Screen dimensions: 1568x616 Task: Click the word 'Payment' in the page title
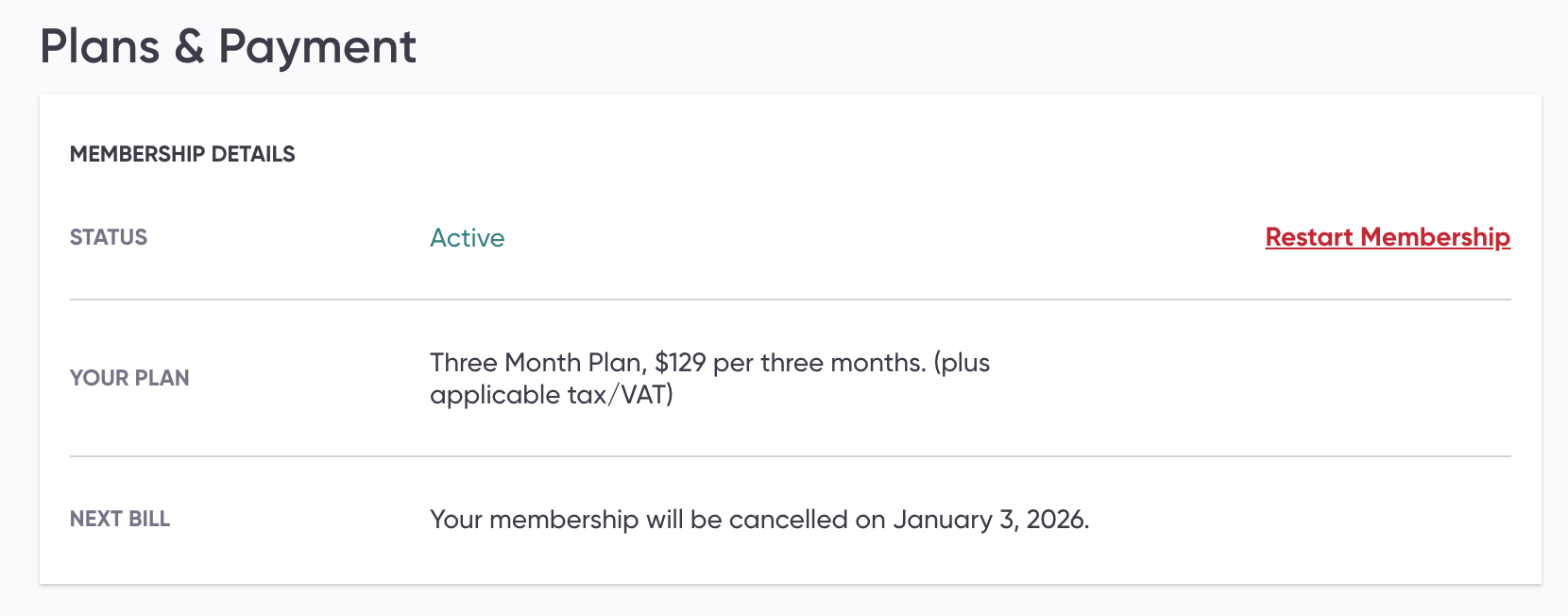coord(317,47)
